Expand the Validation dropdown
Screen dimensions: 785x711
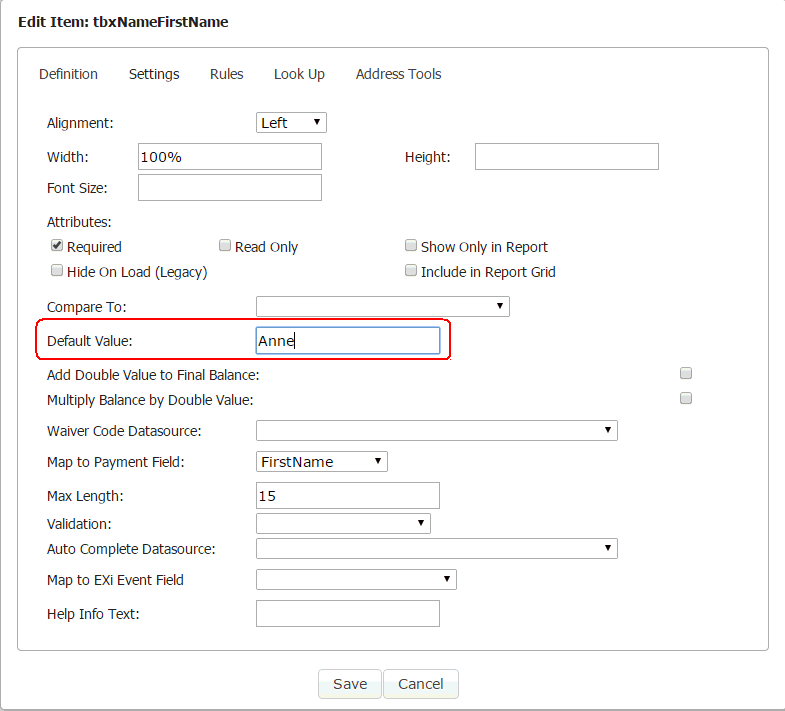(x=343, y=524)
